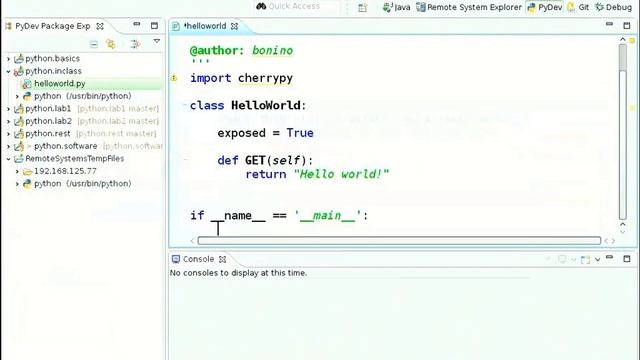Click the Open Console icon
Screen dimensions: 640x360
(586, 260)
